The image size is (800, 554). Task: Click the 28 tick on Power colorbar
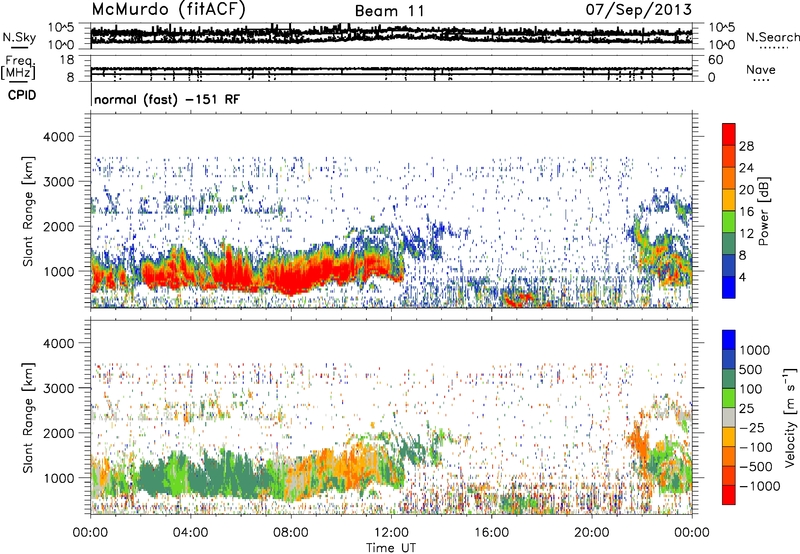click(746, 146)
